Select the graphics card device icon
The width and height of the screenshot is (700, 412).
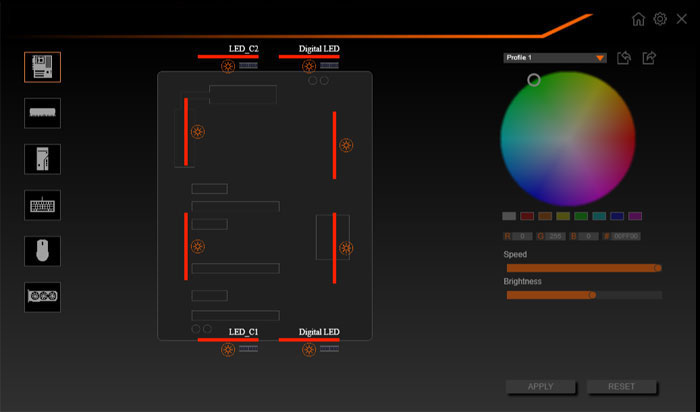43,297
